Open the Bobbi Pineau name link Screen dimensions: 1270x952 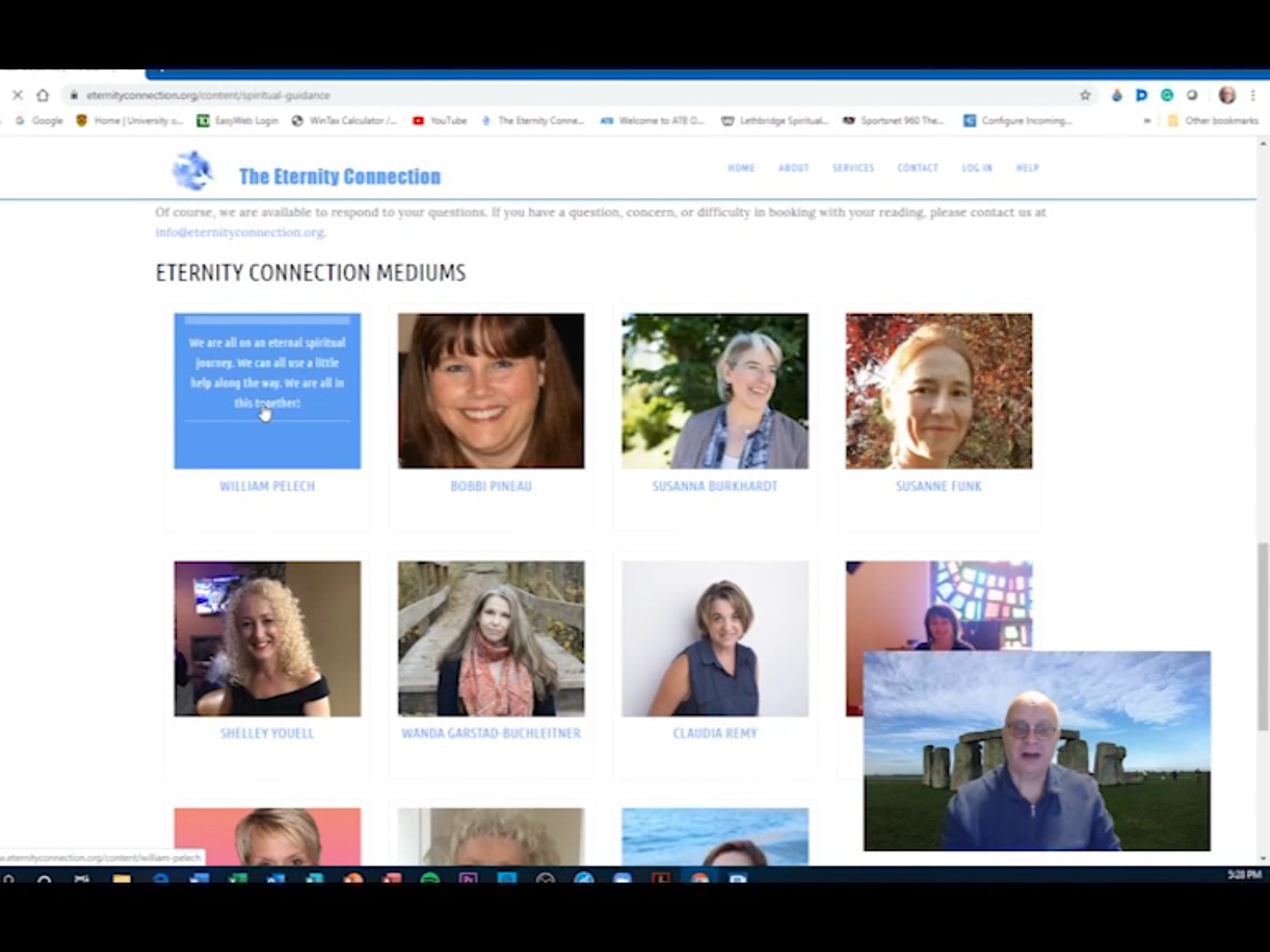pos(491,486)
